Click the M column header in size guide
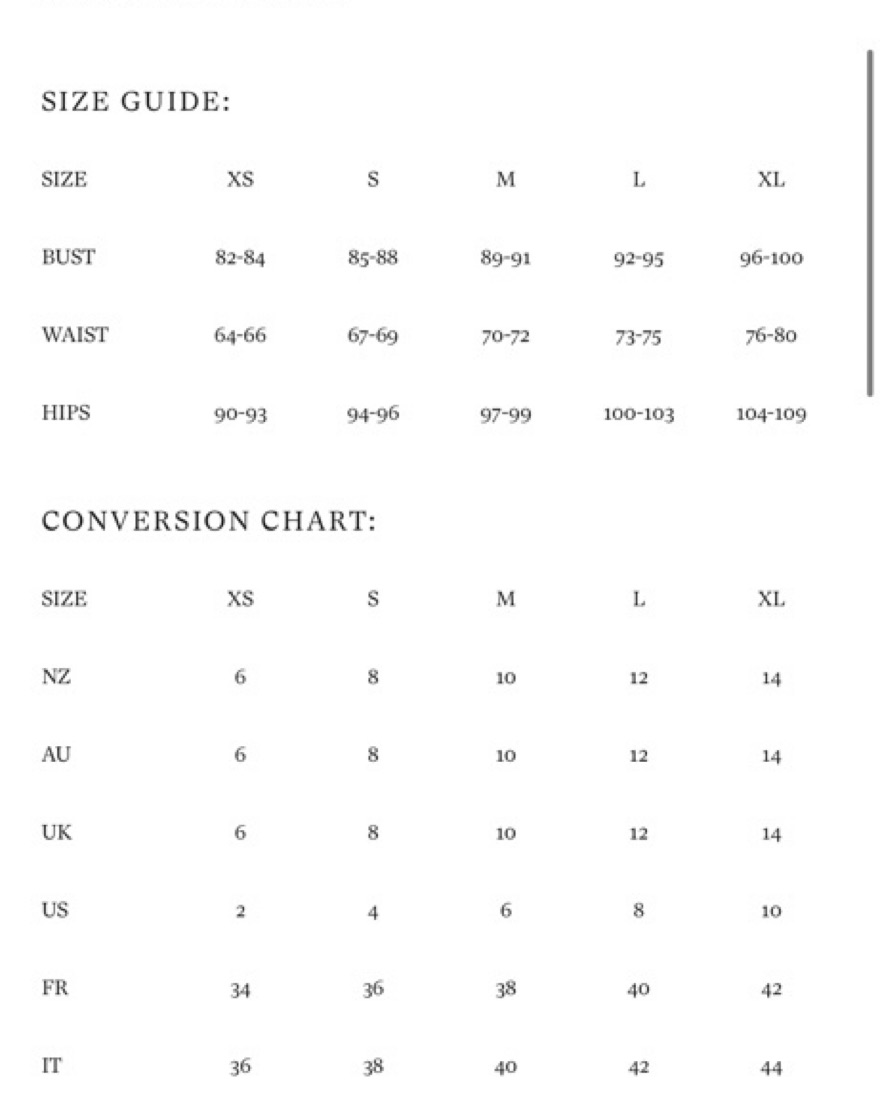The width and height of the screenshot is (880, 1099). point(505,180)
